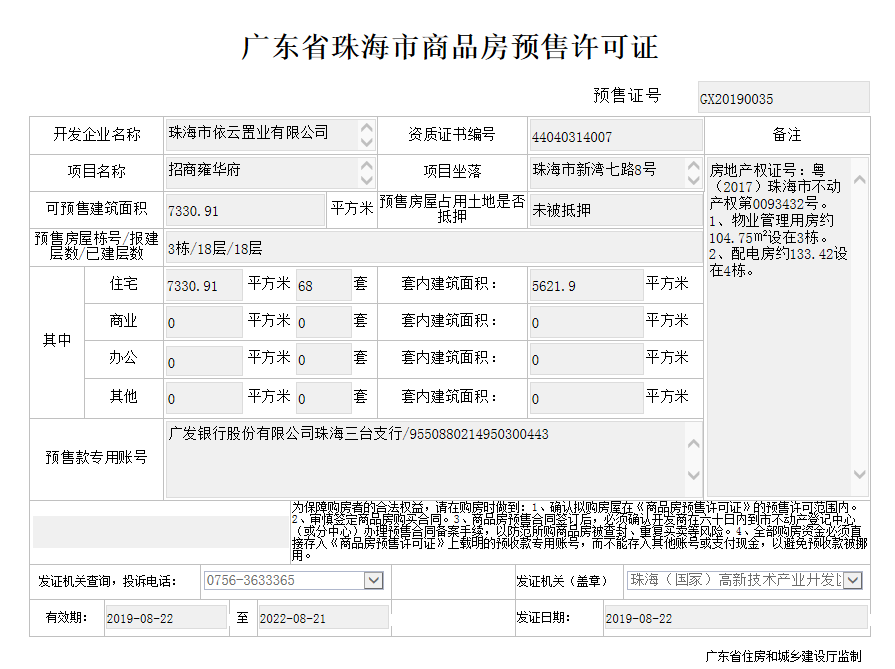Click the up arrow in developer name box
Screen dimensions: 895x669
tap(366, 129)
